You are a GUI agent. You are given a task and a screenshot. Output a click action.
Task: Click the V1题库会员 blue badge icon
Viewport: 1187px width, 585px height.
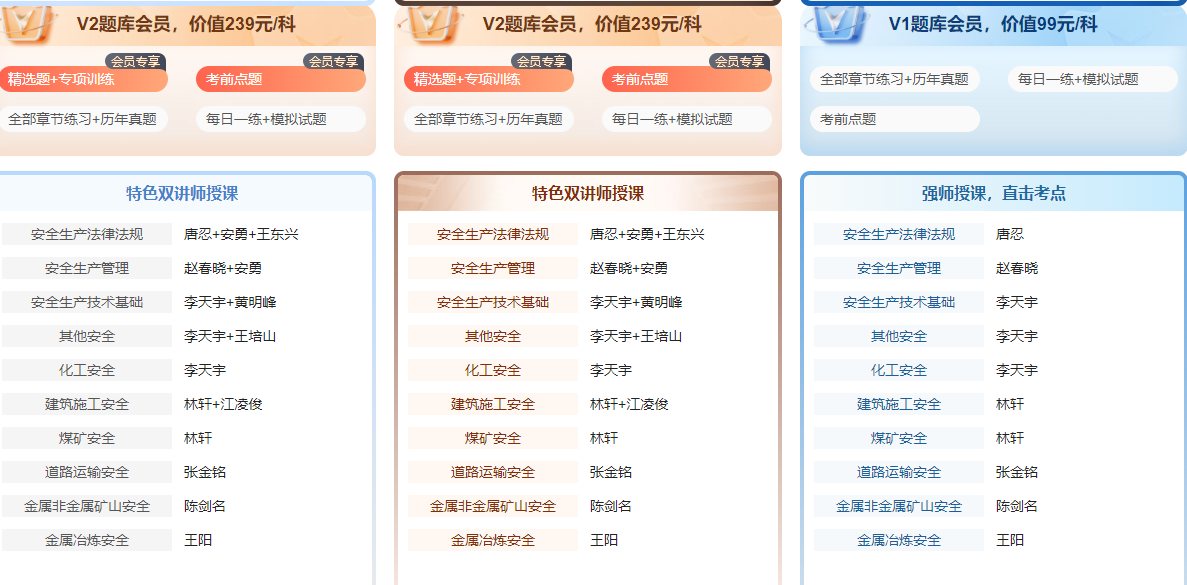838,23
